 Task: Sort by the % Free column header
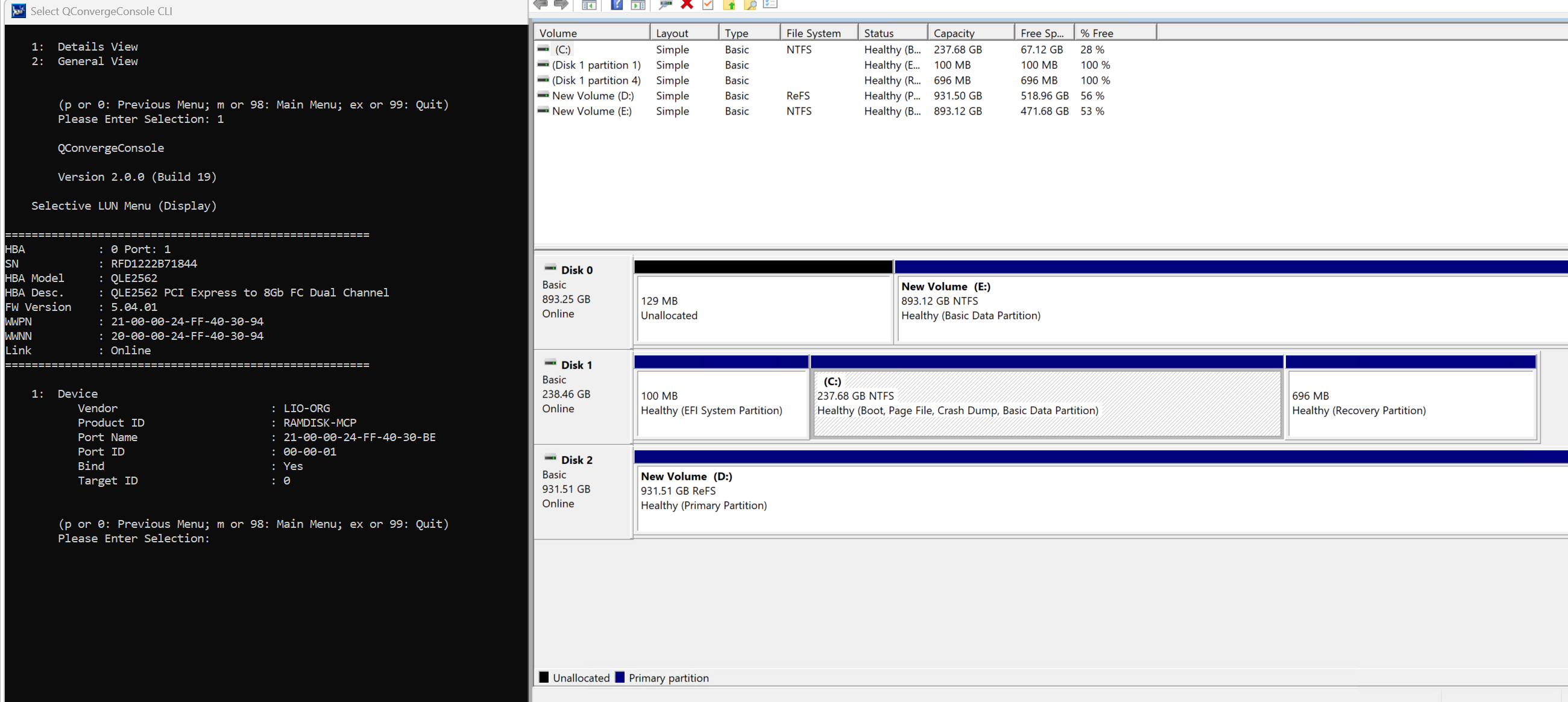(x=1116, y=33)
